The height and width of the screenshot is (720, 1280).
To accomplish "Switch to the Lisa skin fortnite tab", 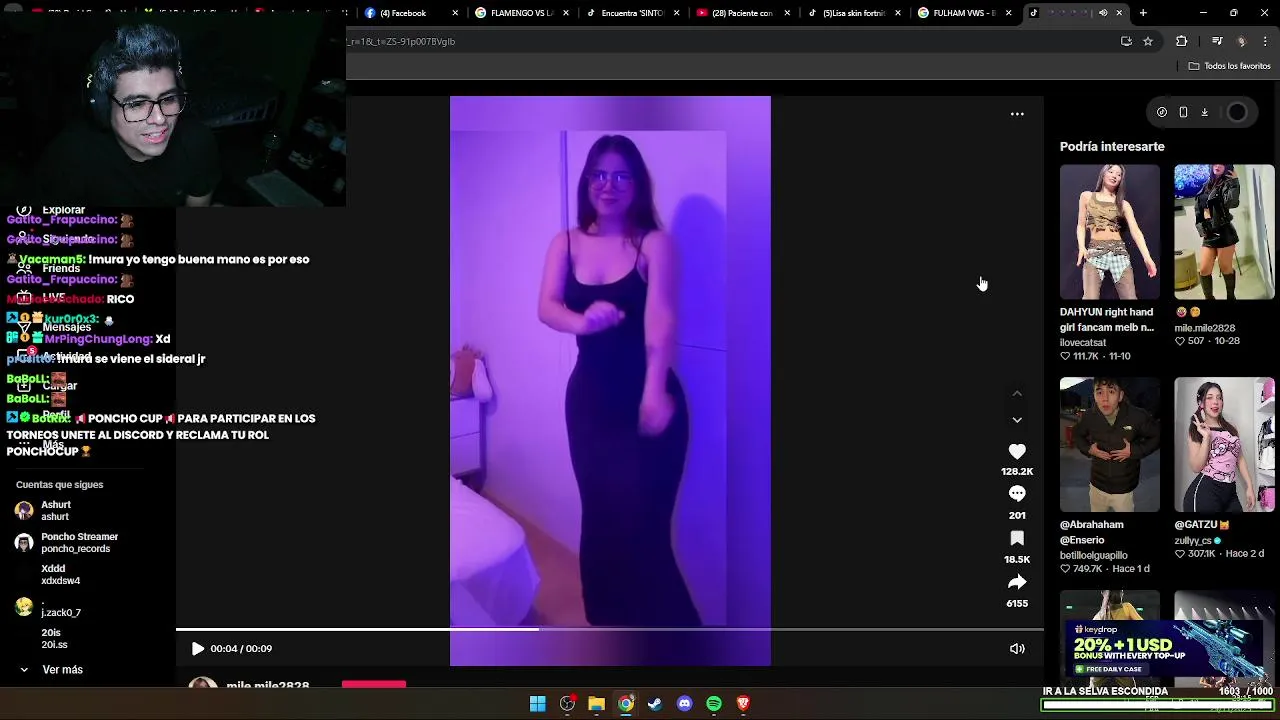I will tap(852, 13).
